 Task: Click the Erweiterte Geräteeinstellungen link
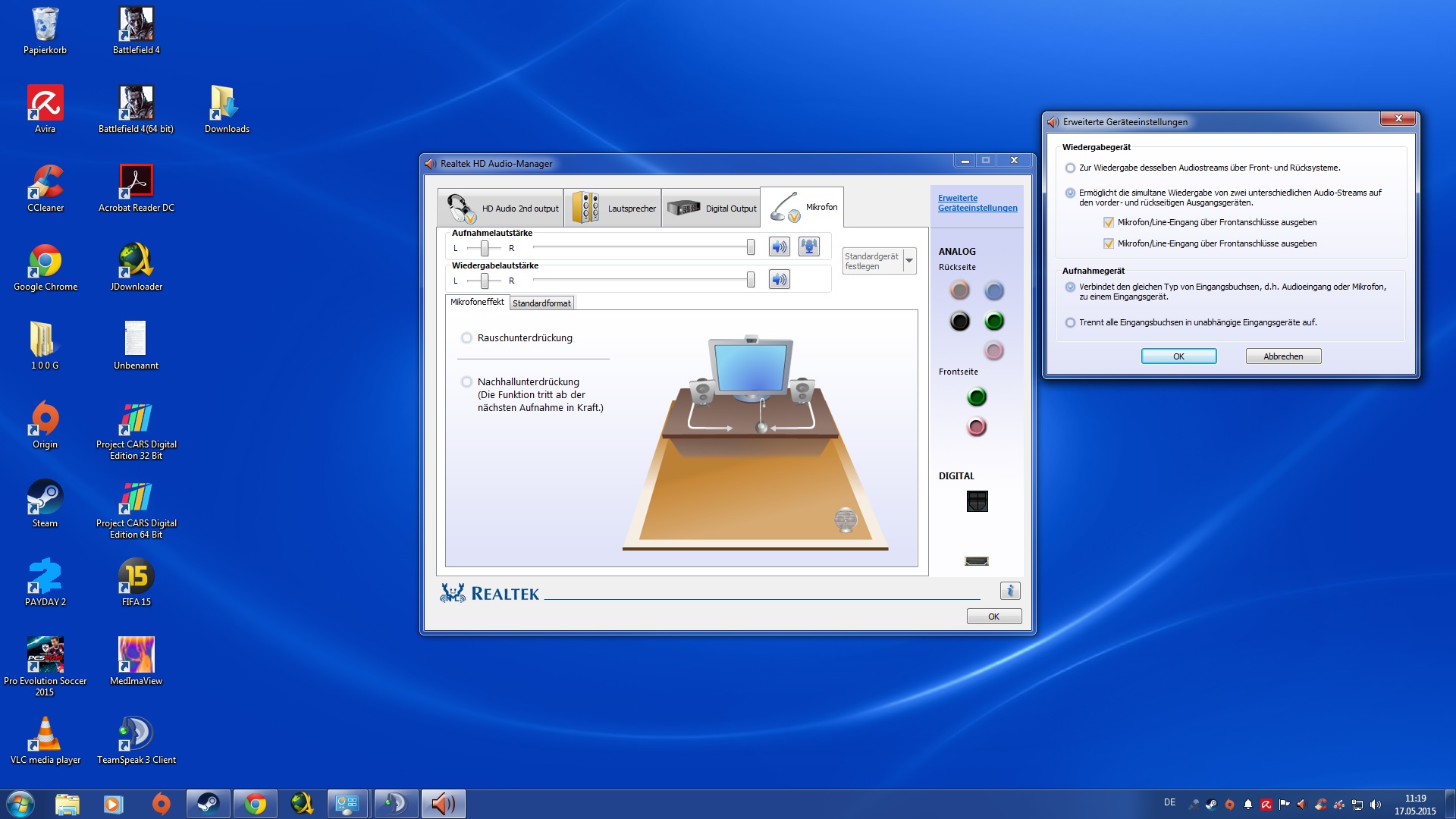(977, 203)
